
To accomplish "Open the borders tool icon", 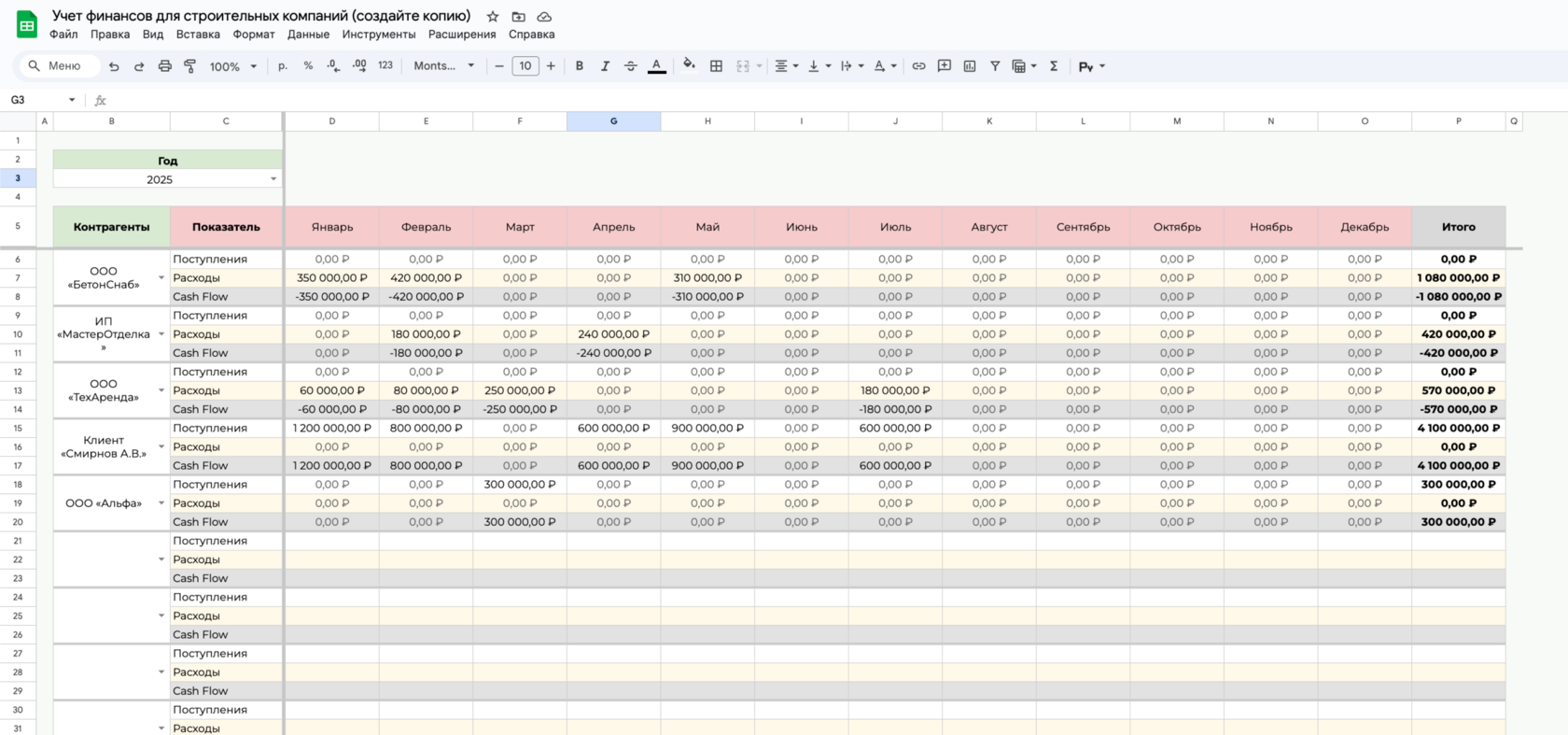I will coord(716,66).
